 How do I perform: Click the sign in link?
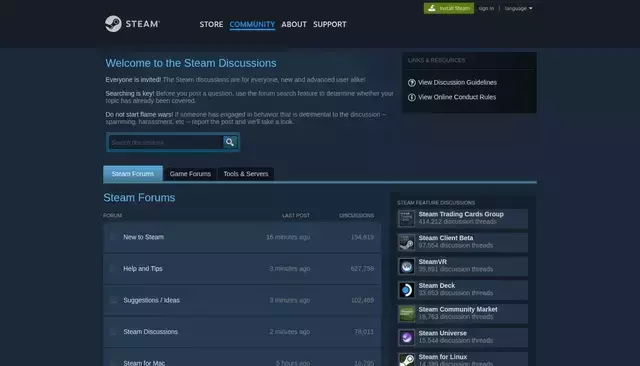coord(486,8)
